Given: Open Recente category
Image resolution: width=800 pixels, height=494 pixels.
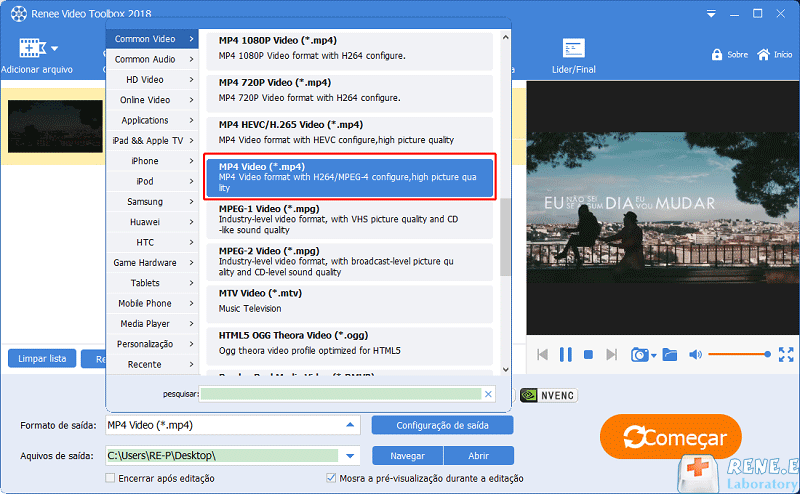Looking at the screenshot, I should click(x=152, y=364).
